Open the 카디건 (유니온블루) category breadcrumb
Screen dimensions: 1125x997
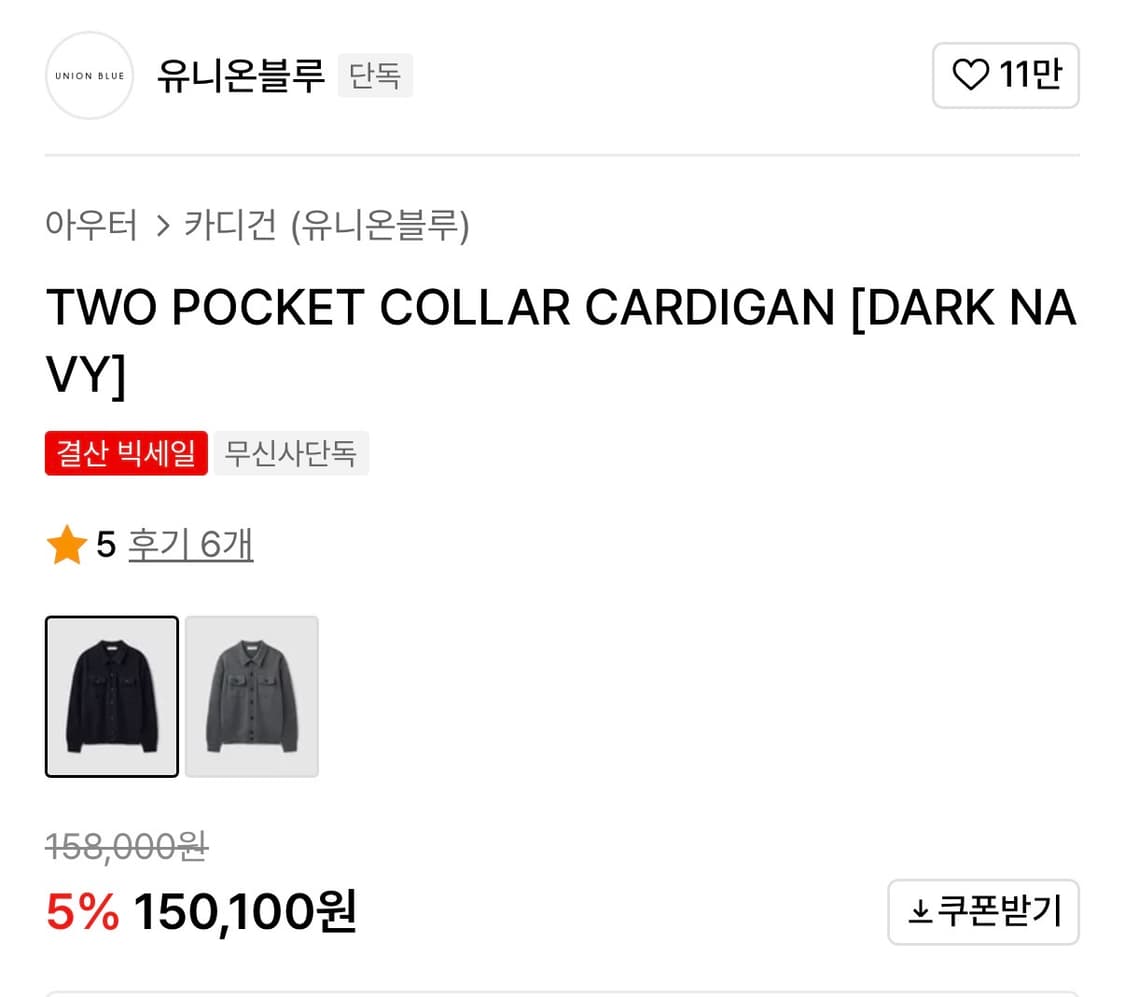point(326,225)
